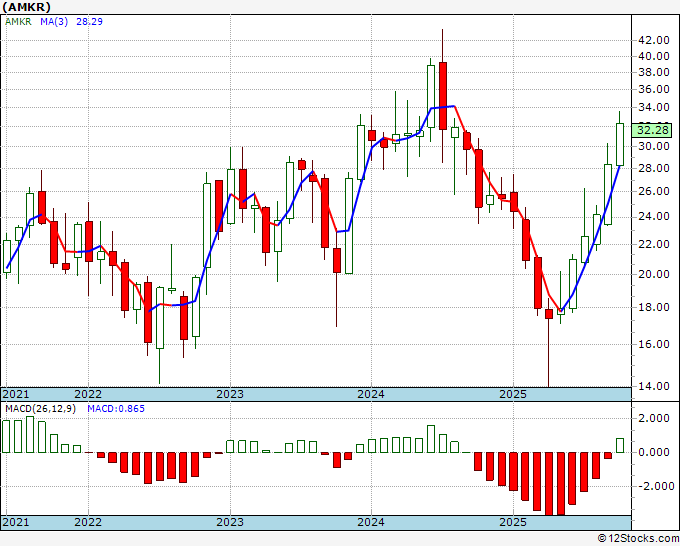The image size is (680, 546).
Task: Click the 40.00 price axis label
Action: pos(654,56)
